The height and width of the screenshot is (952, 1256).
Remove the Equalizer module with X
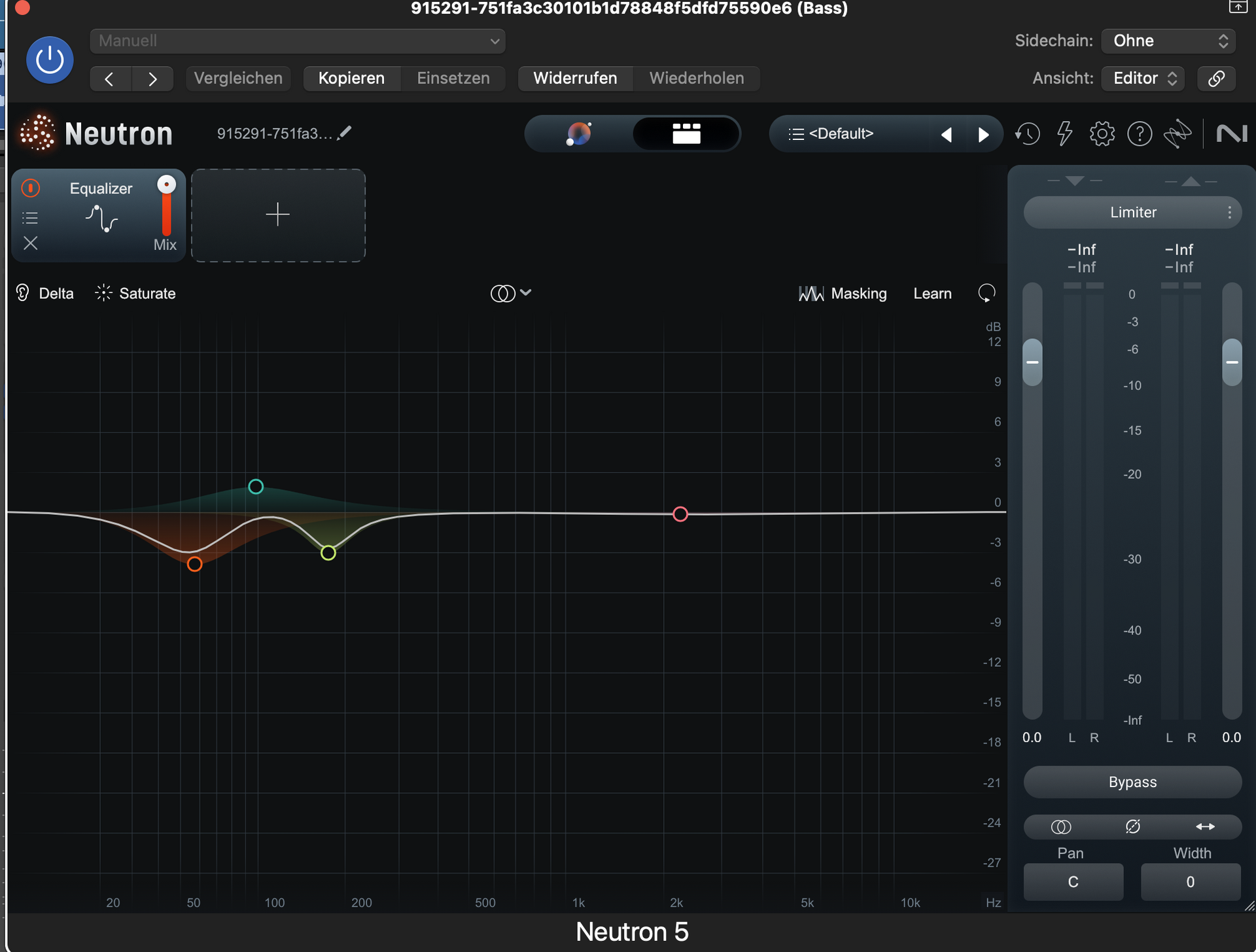tap(31, 243)
